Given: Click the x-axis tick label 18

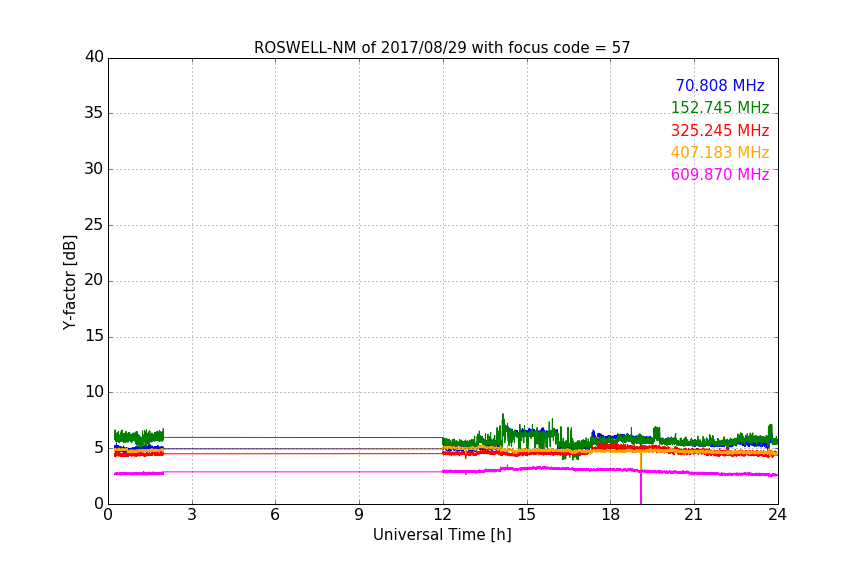Looking at the screenshot, I should (610, 515).
